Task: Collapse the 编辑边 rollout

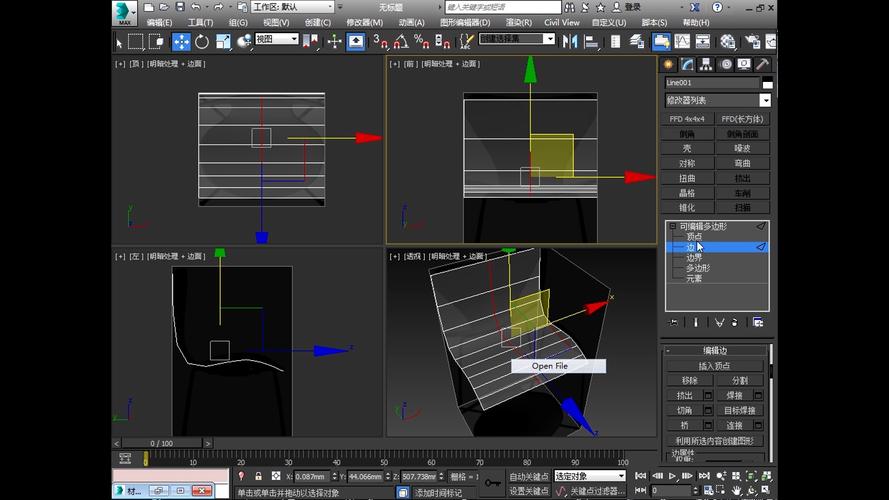Action: pyautogui.click(x=715, y=350)
